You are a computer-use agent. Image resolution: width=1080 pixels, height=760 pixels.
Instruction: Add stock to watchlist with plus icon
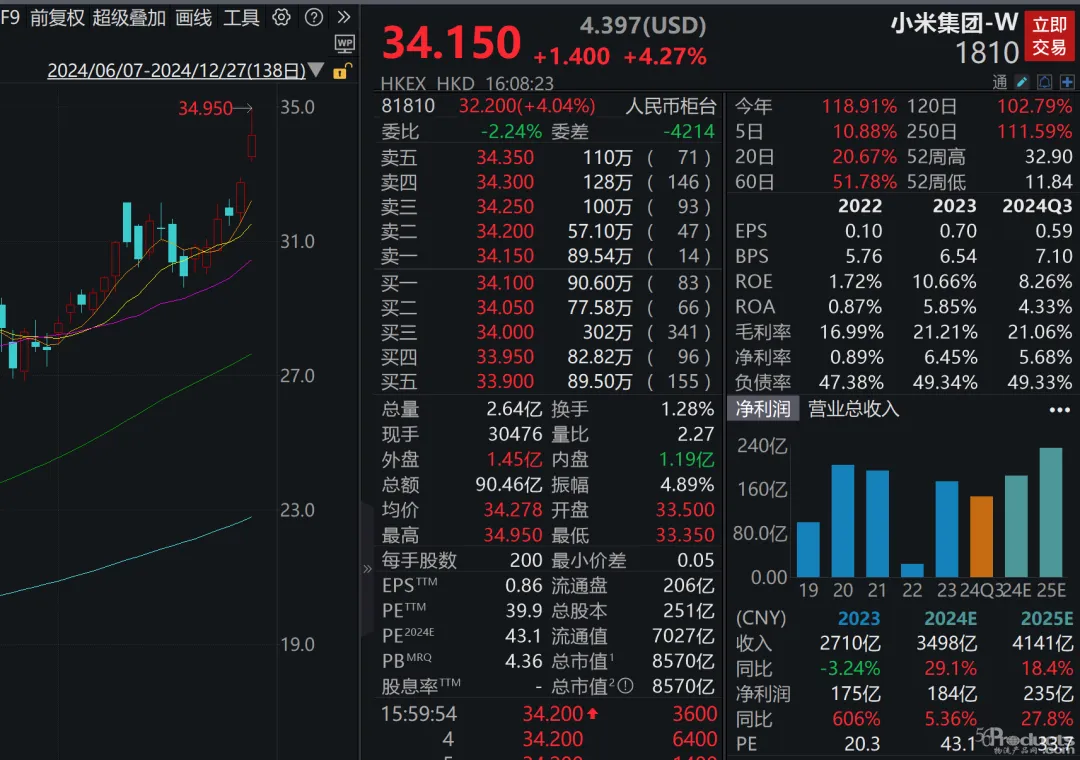(1067, 83)
